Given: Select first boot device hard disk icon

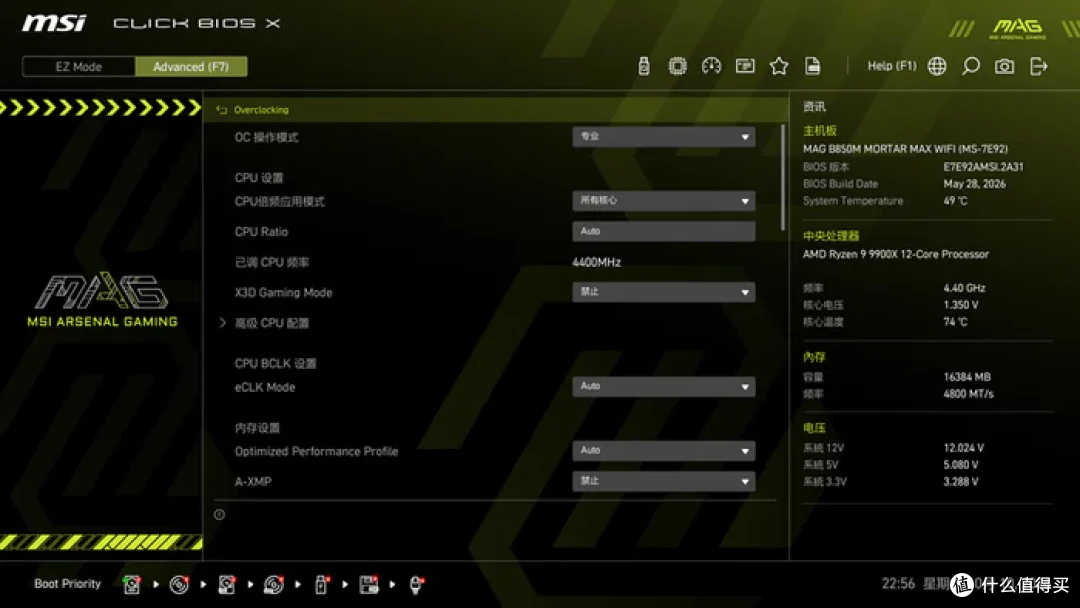Looking at the screenshot, I should 132,585.
